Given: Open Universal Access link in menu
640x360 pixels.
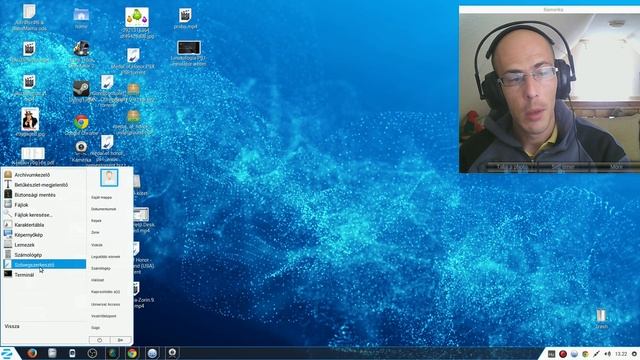Looking at the screenshot, I should pos(105,304).
